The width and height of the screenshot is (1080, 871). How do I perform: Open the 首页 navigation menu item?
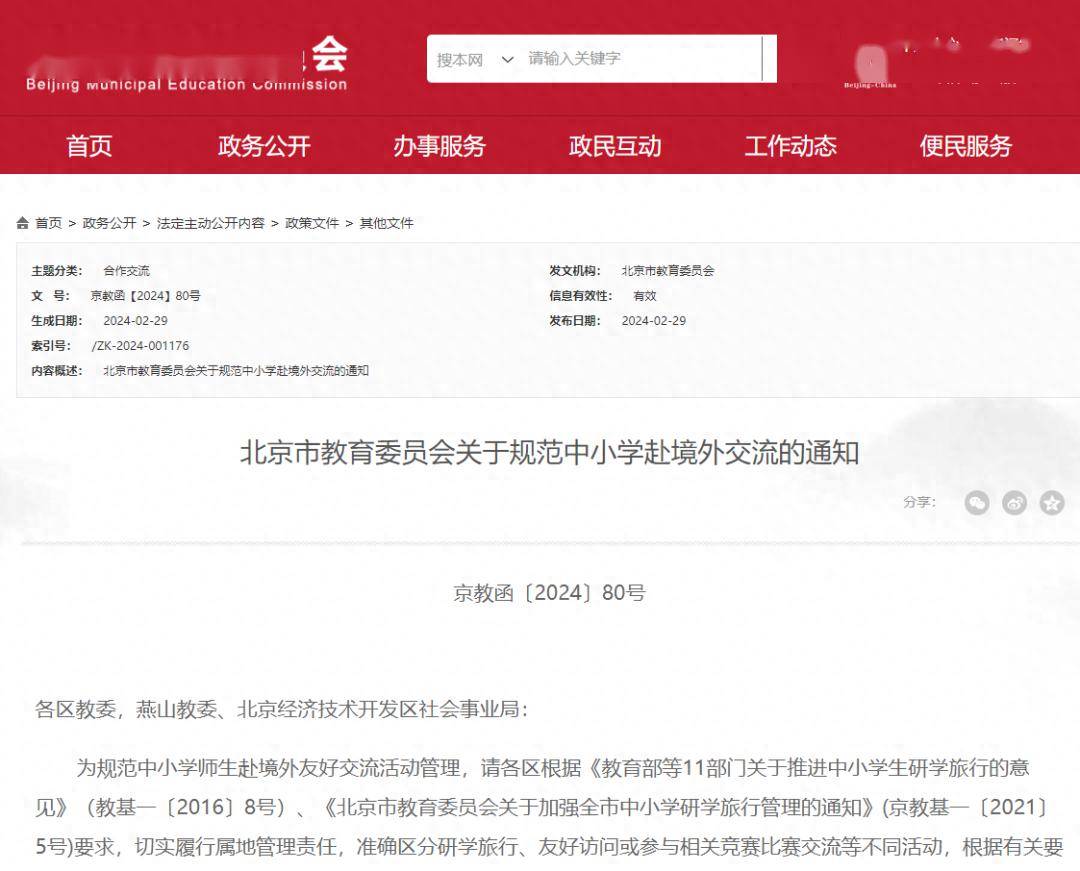coord(89,146)
